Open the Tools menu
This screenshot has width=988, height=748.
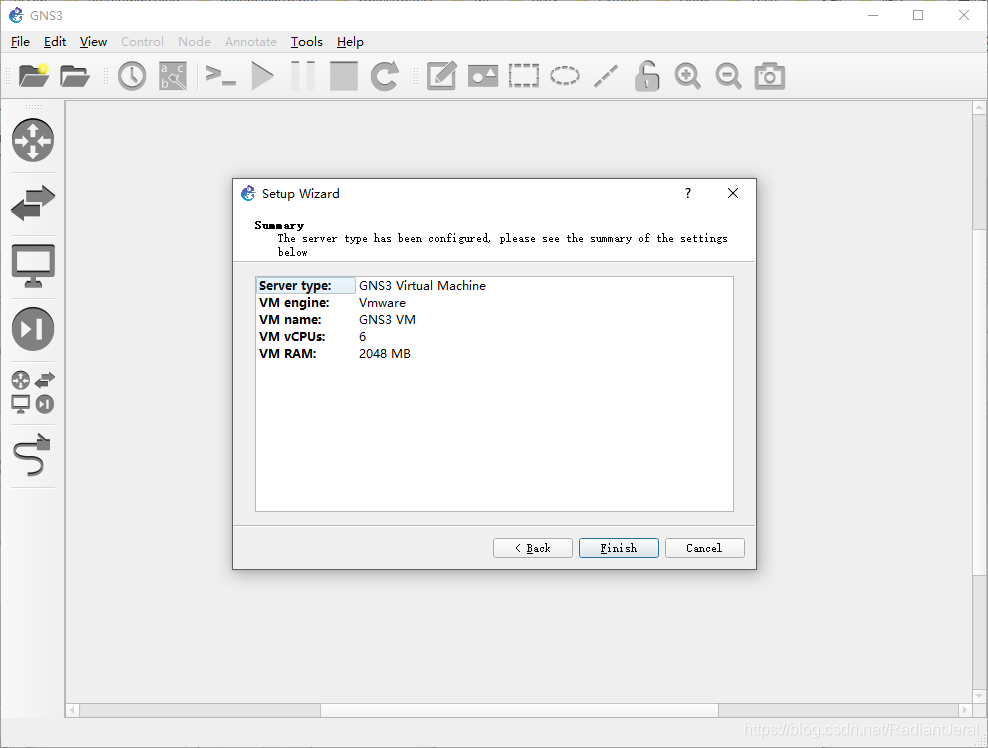coord(307,42)
